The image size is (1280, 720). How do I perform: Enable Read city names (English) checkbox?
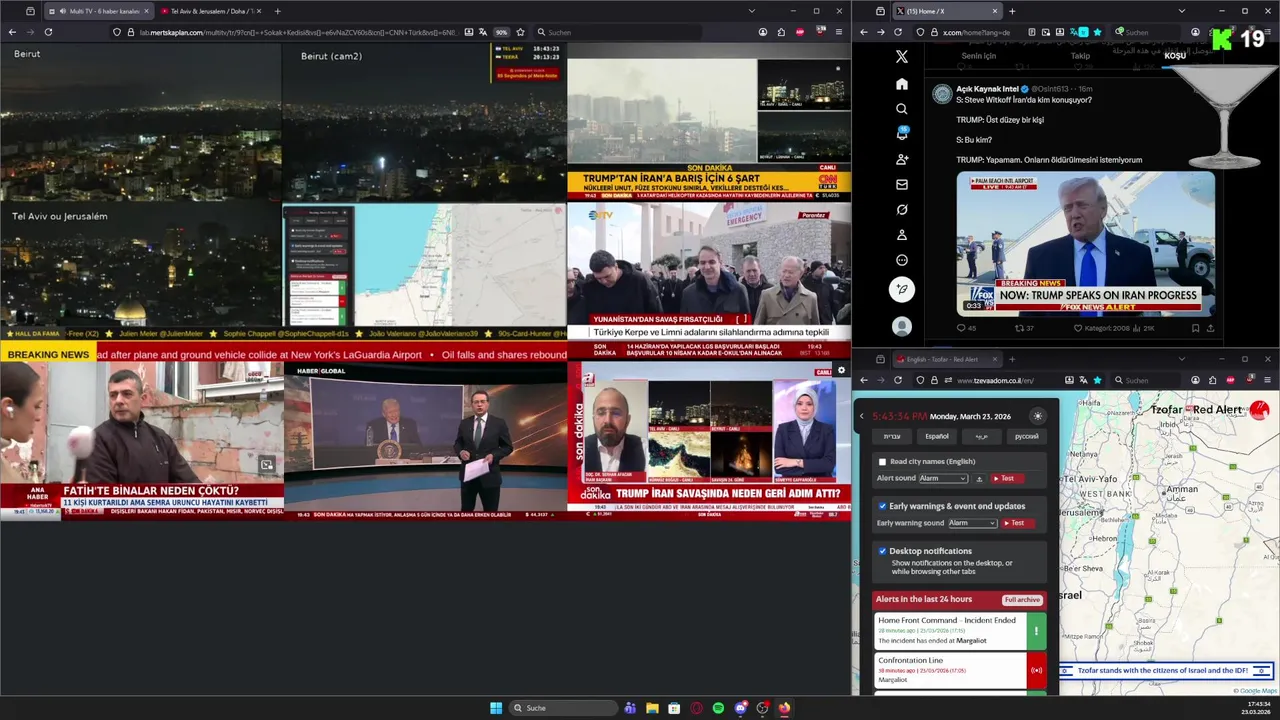pyautogui.click(x=882, y=462)
